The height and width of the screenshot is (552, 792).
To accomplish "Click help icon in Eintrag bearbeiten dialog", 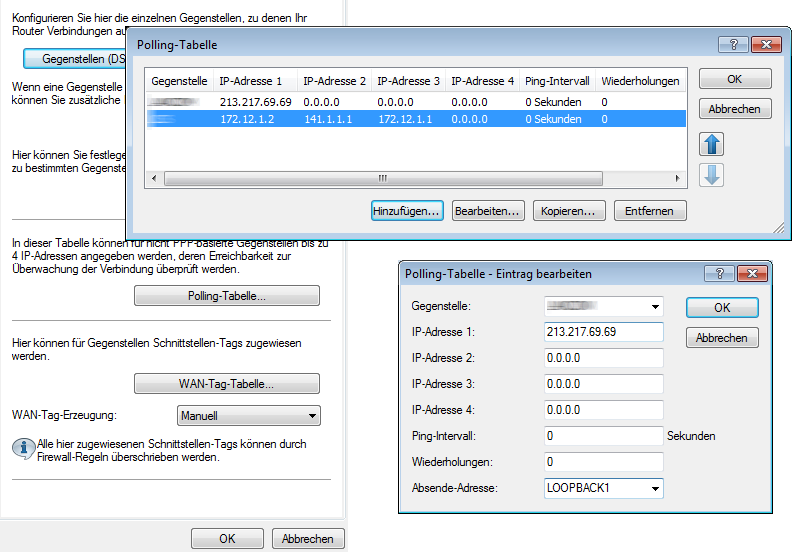I will coord(719,273).
